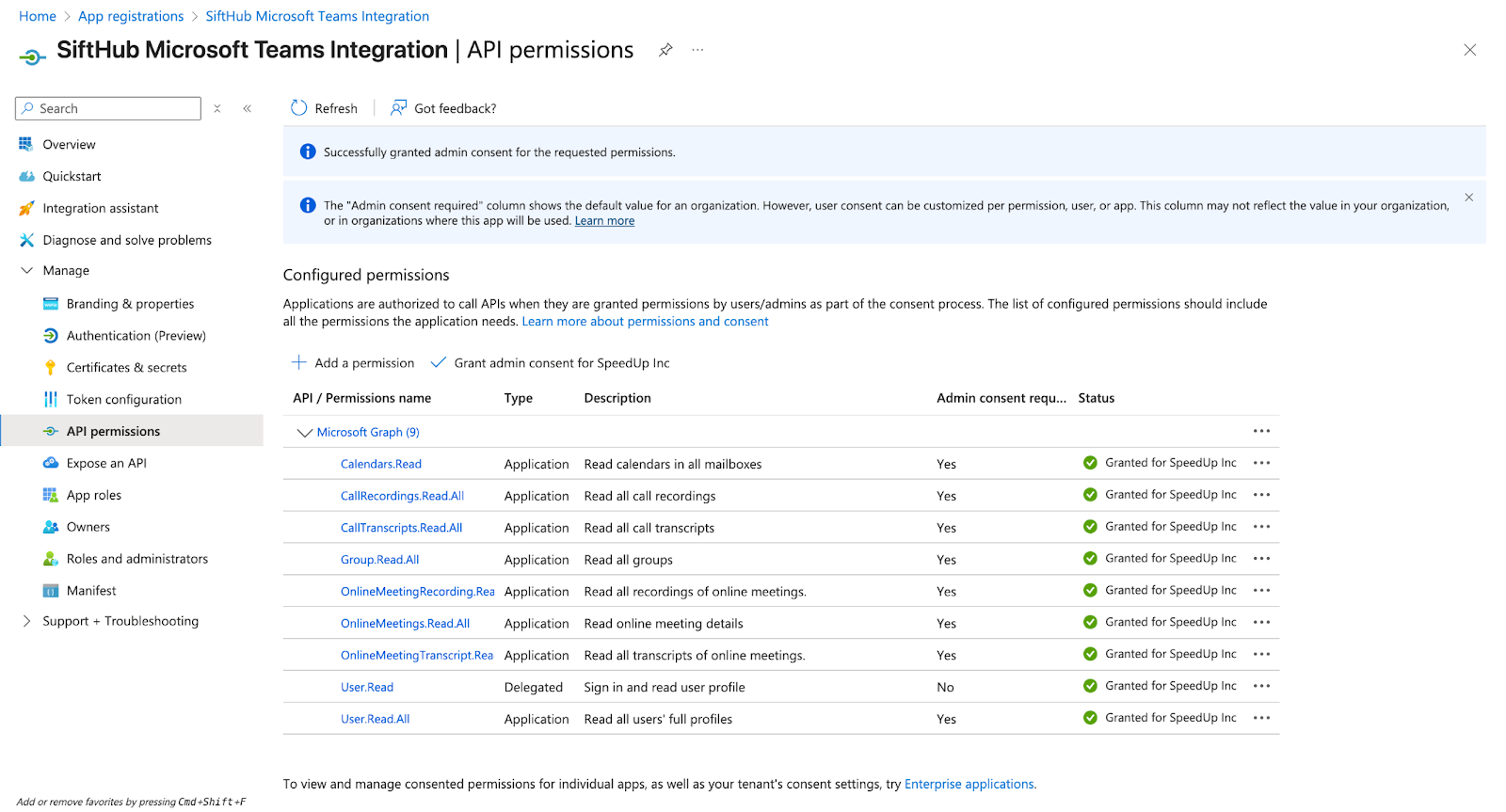
Task: Open the ellipsis menu beside the page title
Action: click(x=697, y=50)
